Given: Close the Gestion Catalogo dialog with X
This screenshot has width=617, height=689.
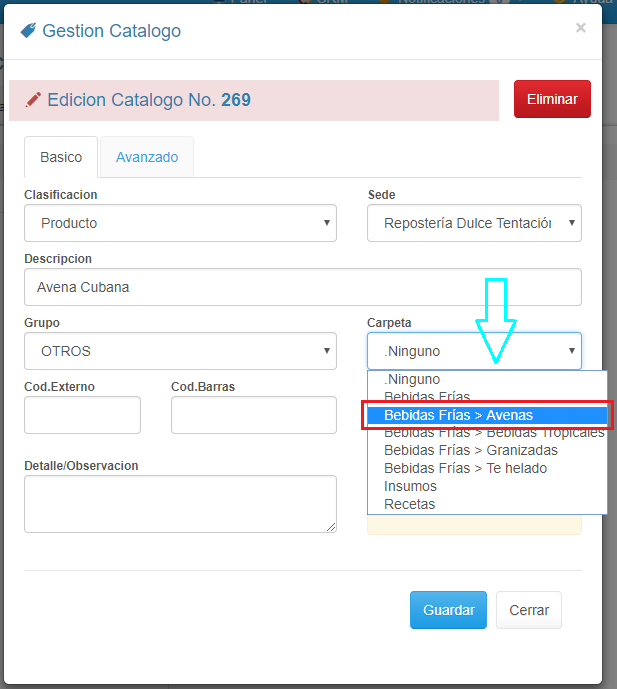Looking at the screenshot, I should pos(580,28).
